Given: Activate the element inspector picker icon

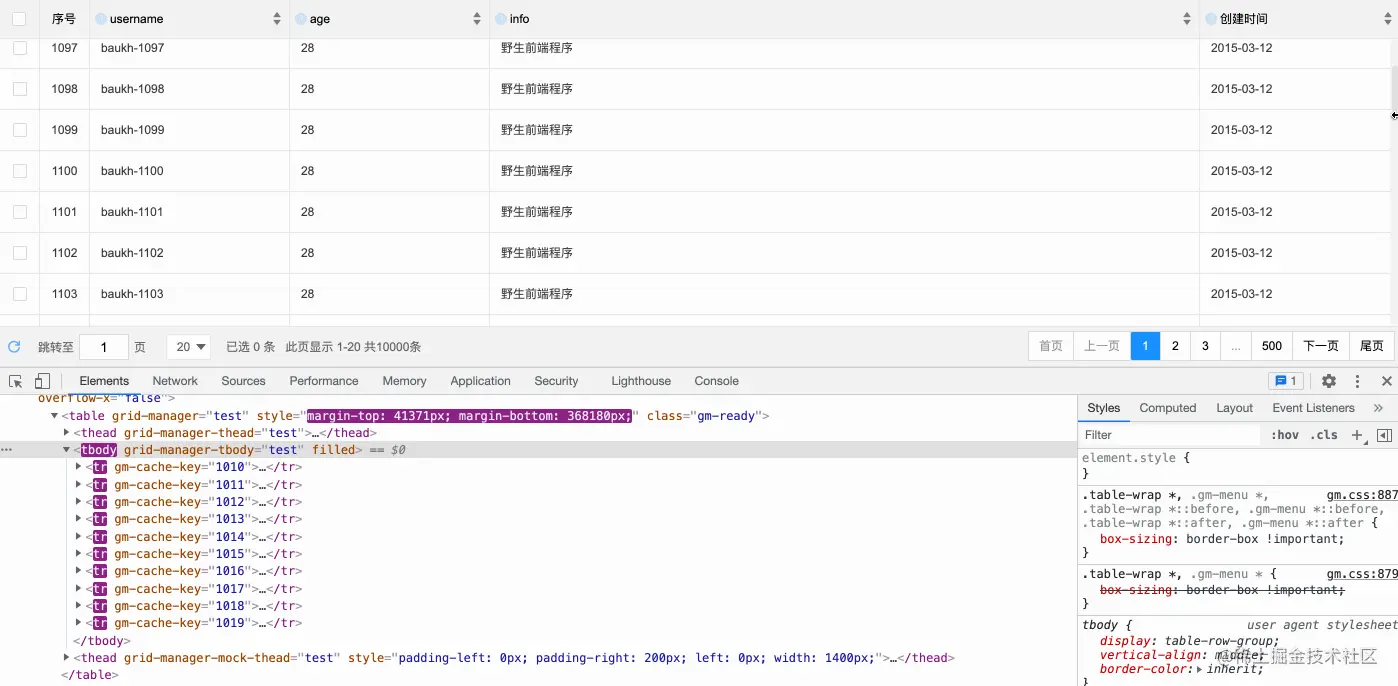Looking at the screenshot, I should (x=16, y=381).
